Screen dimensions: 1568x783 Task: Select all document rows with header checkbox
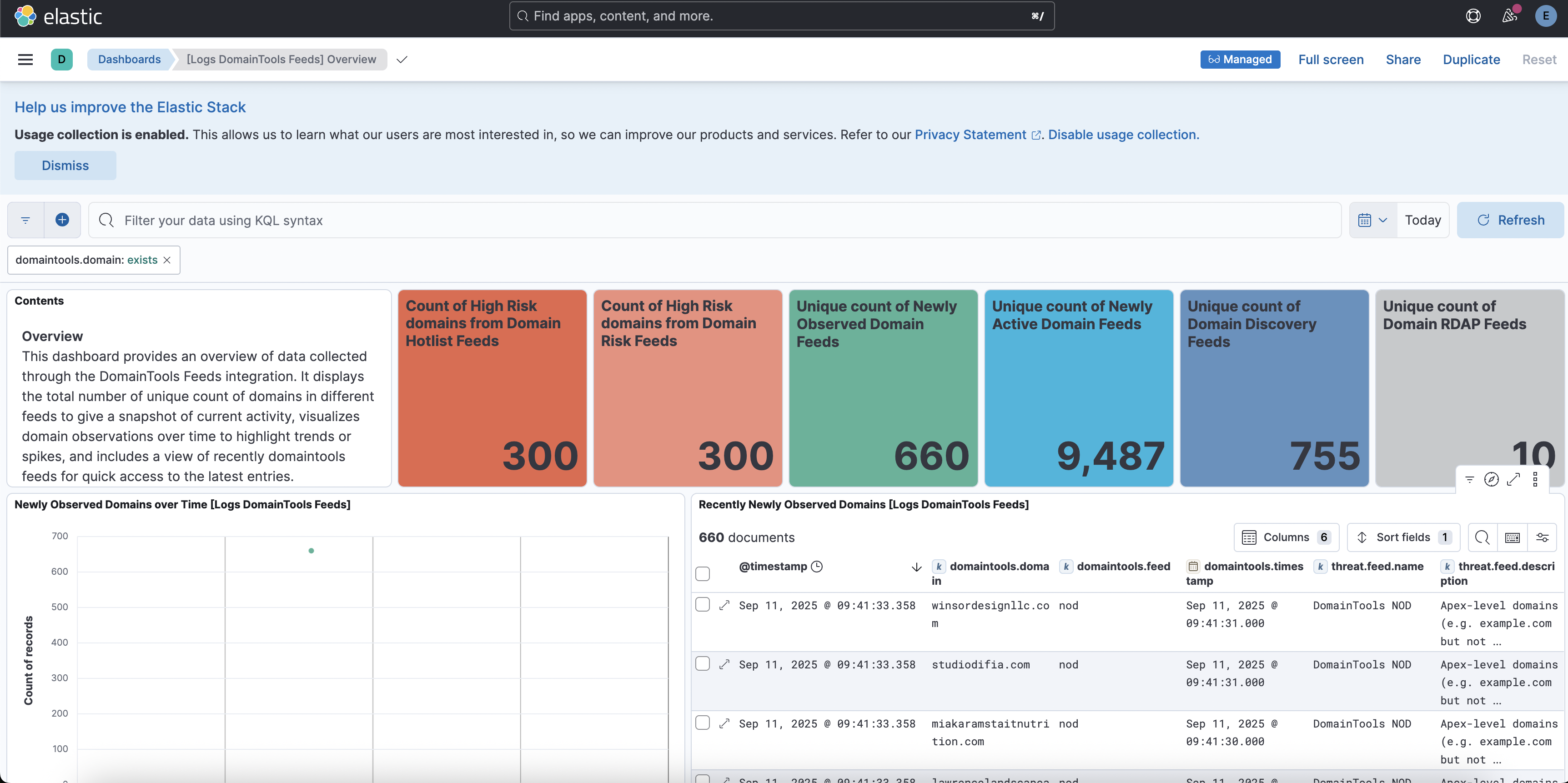click(703, 573)
